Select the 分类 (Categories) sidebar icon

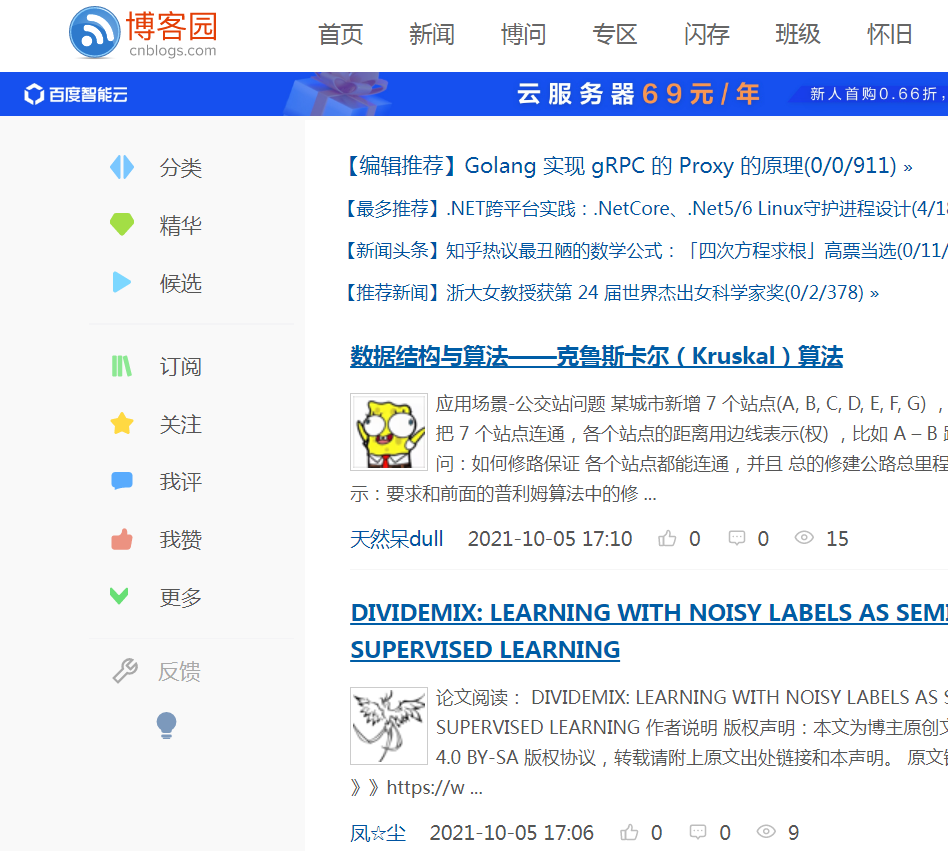coord(122,168)
